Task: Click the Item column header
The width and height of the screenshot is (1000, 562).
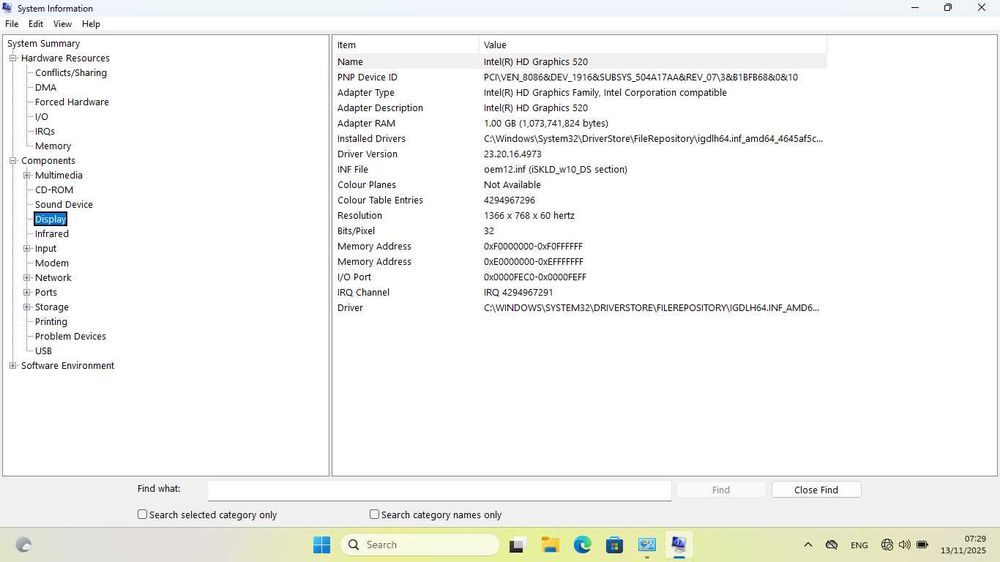Action: click(x=406, y=45)
